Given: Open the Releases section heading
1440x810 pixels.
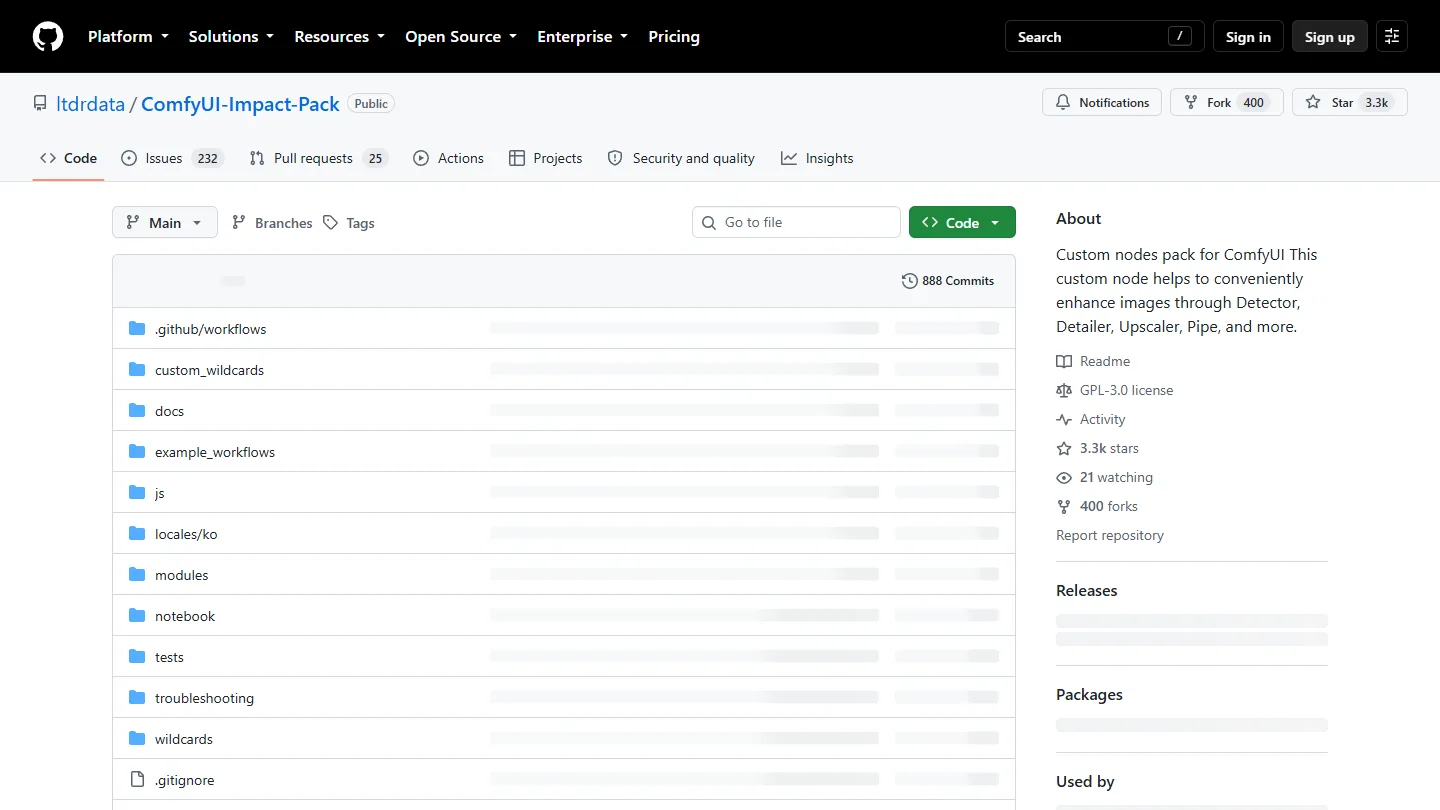Looking at the screenshot, I should (1087, 591).
